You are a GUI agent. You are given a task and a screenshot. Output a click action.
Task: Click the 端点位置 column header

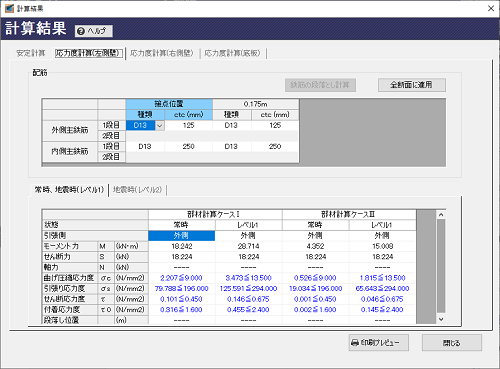coord(169,104)
